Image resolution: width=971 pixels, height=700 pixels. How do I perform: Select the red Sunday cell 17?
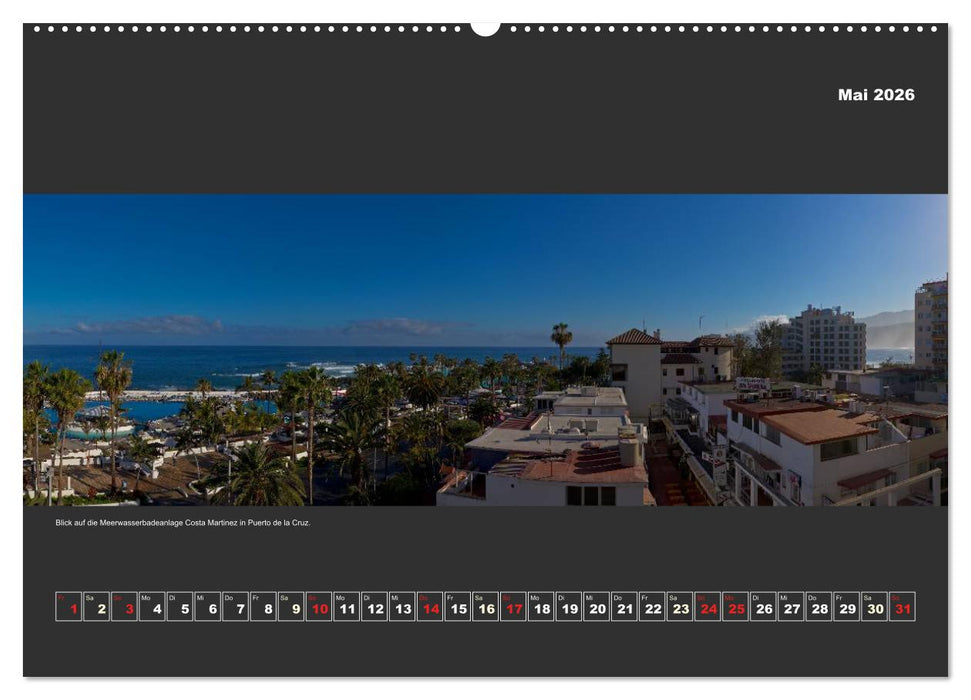coord(515,606)
